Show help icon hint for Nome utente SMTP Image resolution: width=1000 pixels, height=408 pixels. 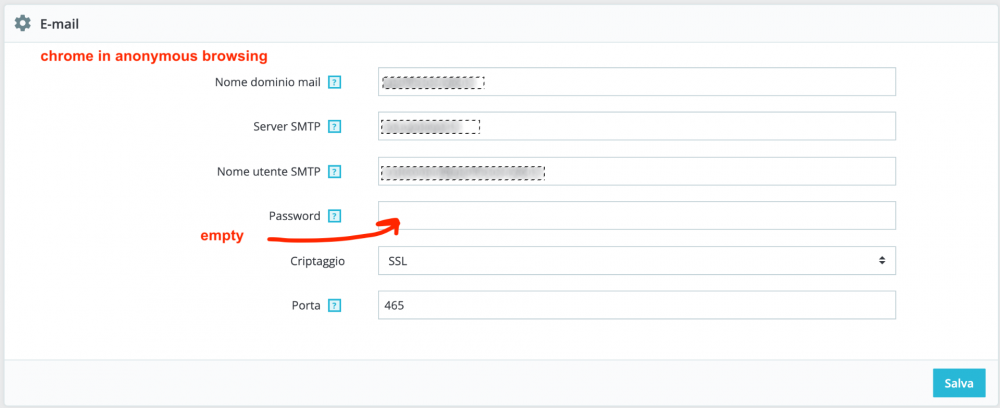[x=334, y=171]
